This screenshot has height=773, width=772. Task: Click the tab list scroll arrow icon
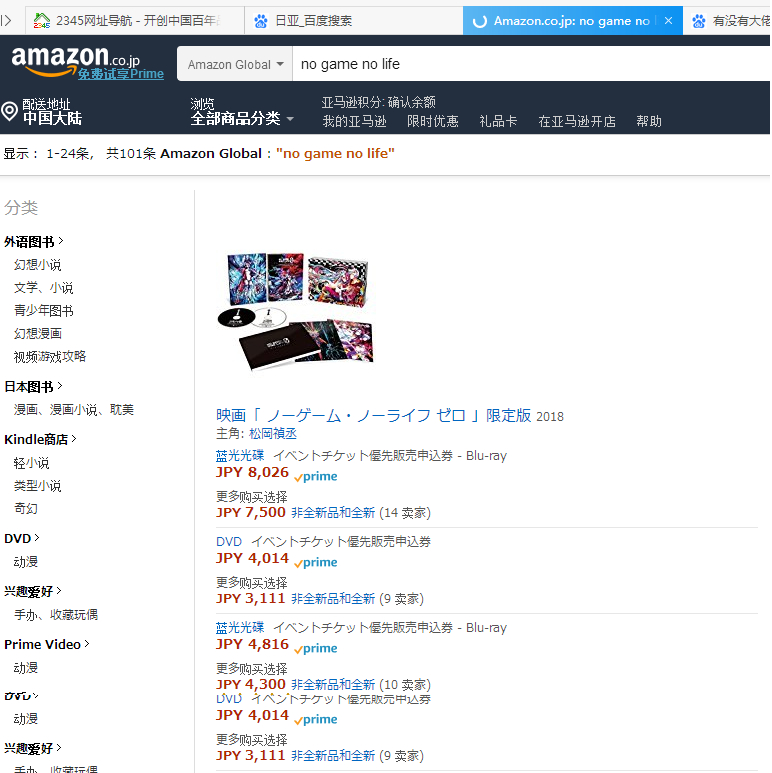[x=6, y=21]
